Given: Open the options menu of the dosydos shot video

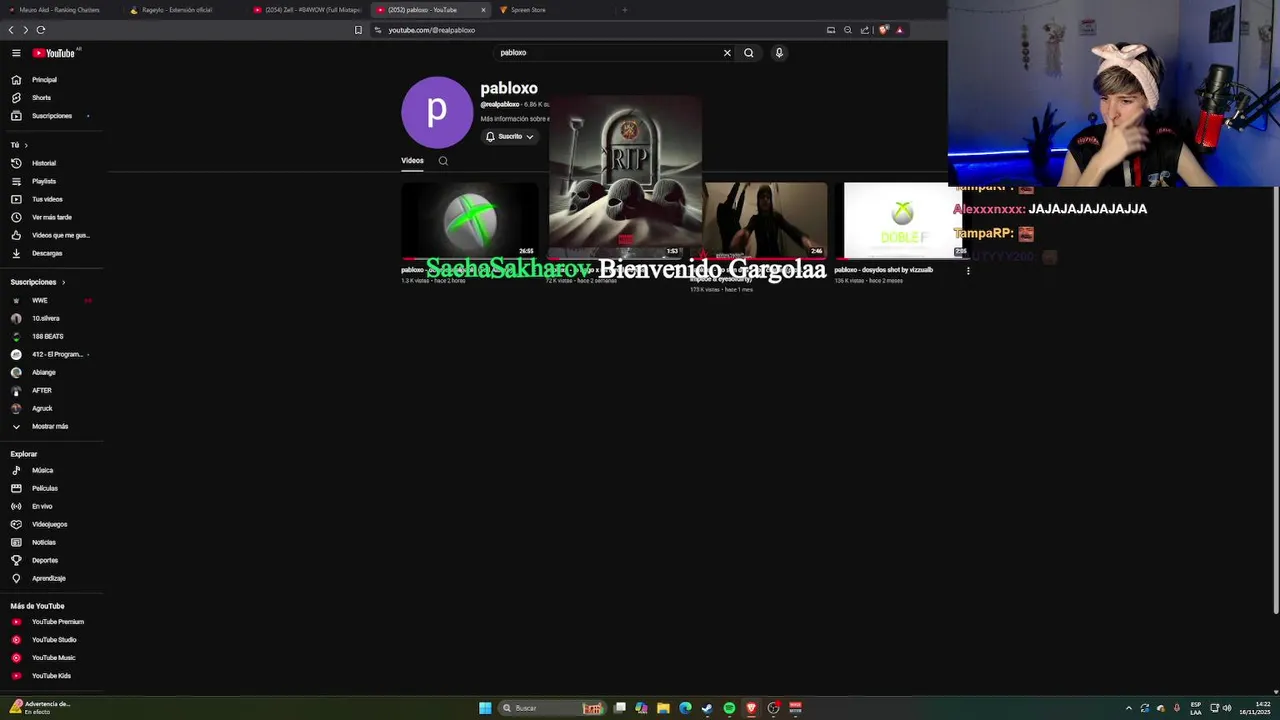Looking at the screenshot, I should pos(968,271).
